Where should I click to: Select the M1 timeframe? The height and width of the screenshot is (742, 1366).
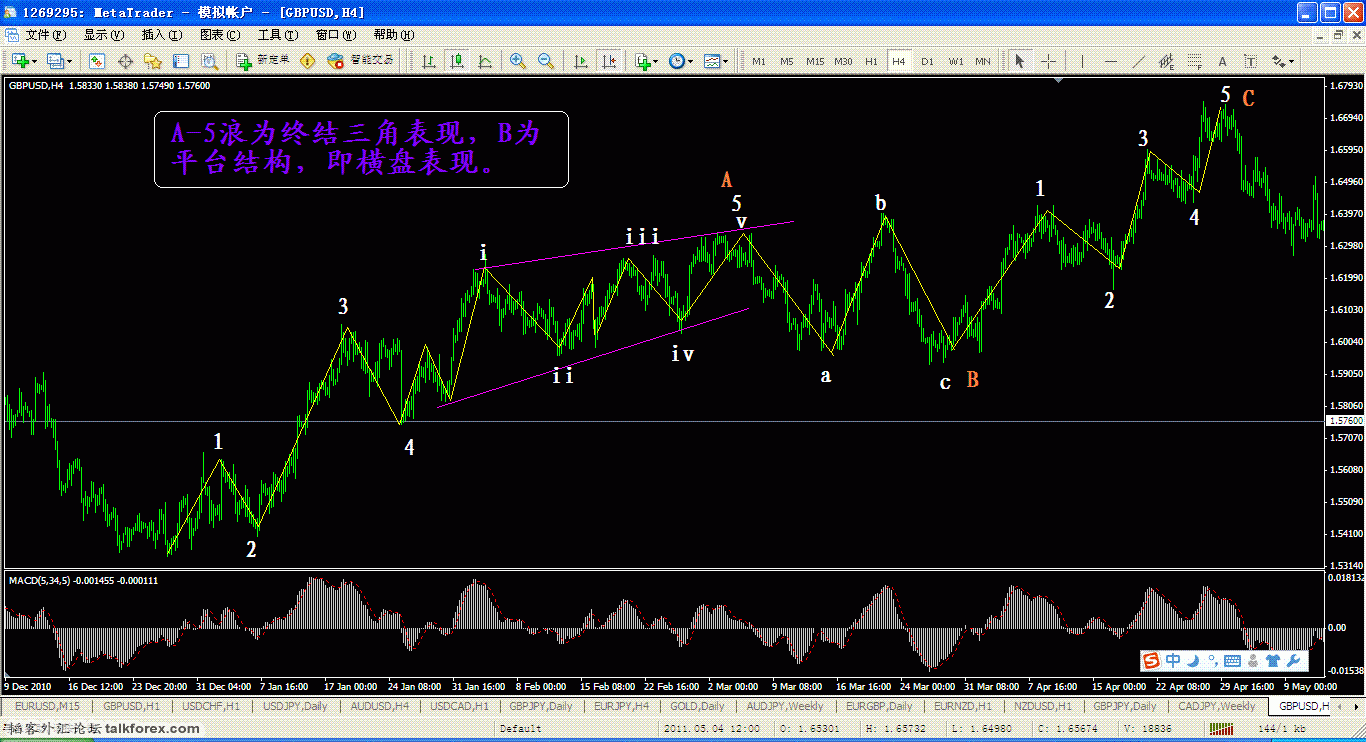759,61
